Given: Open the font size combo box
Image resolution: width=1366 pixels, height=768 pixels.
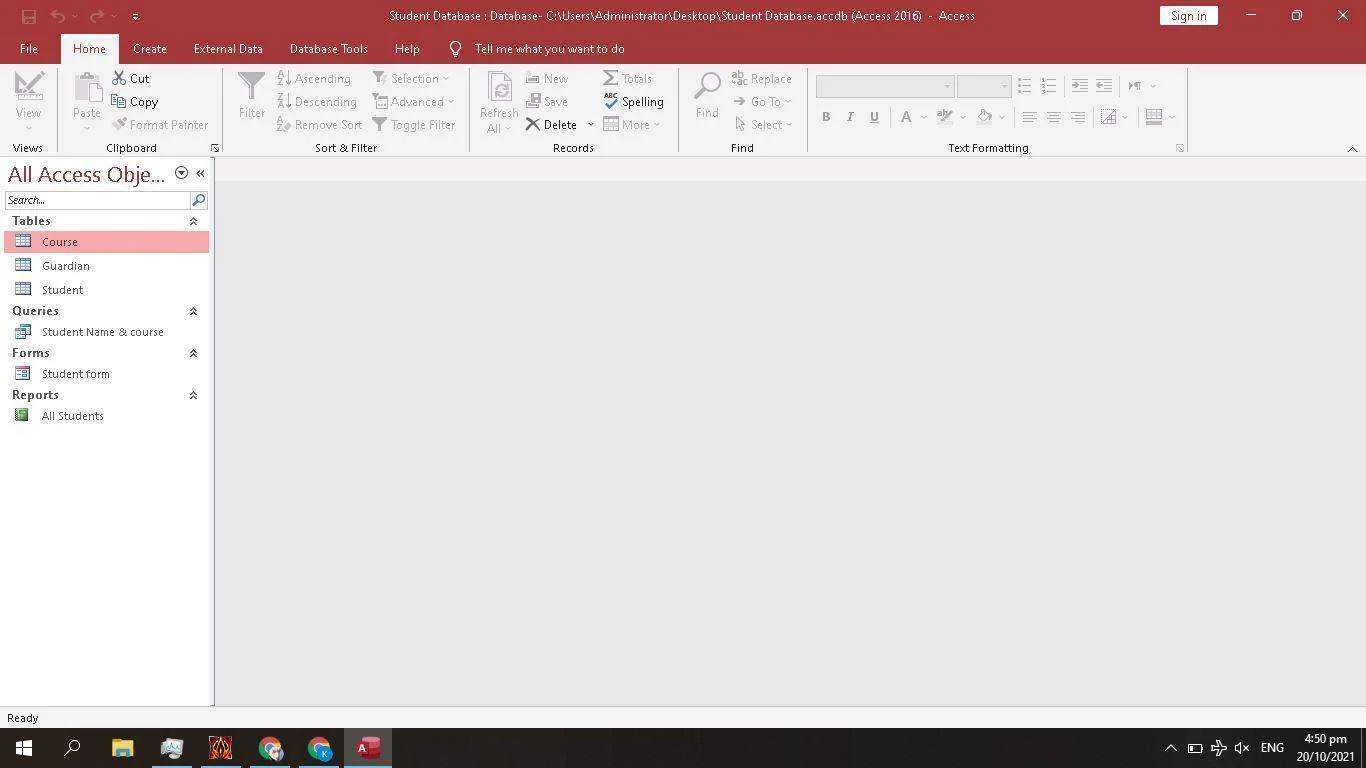Looking at the screenshot, I should [x=984, y=86].
